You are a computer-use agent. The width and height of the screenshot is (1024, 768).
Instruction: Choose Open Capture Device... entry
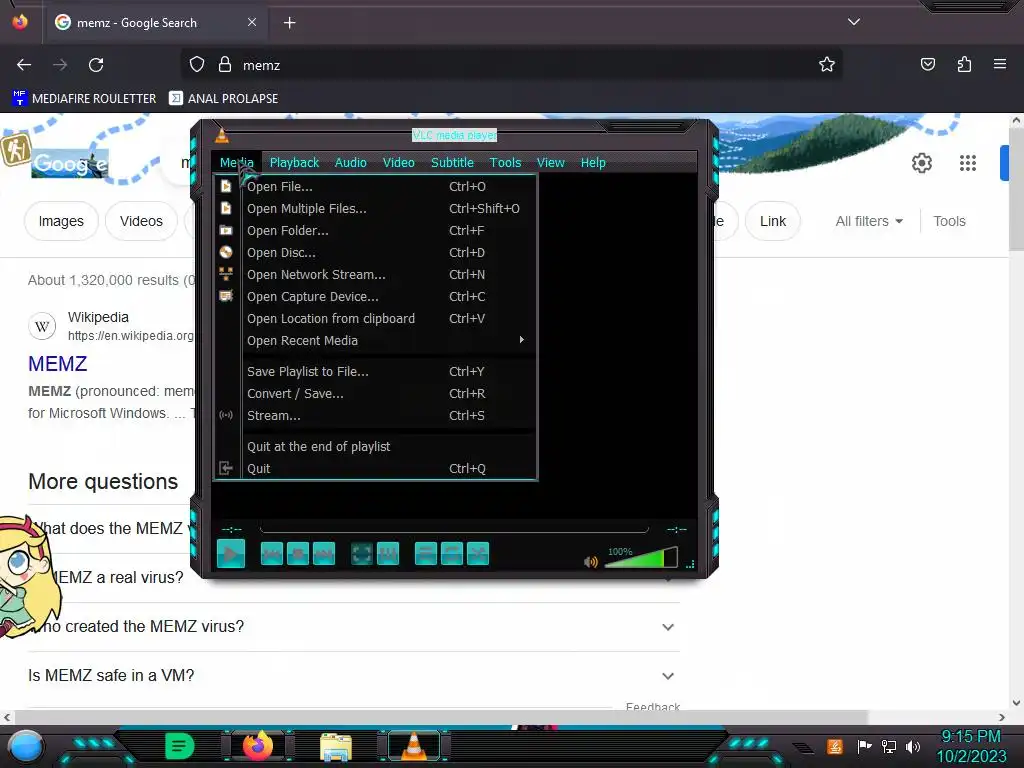[x=375, y=296]
